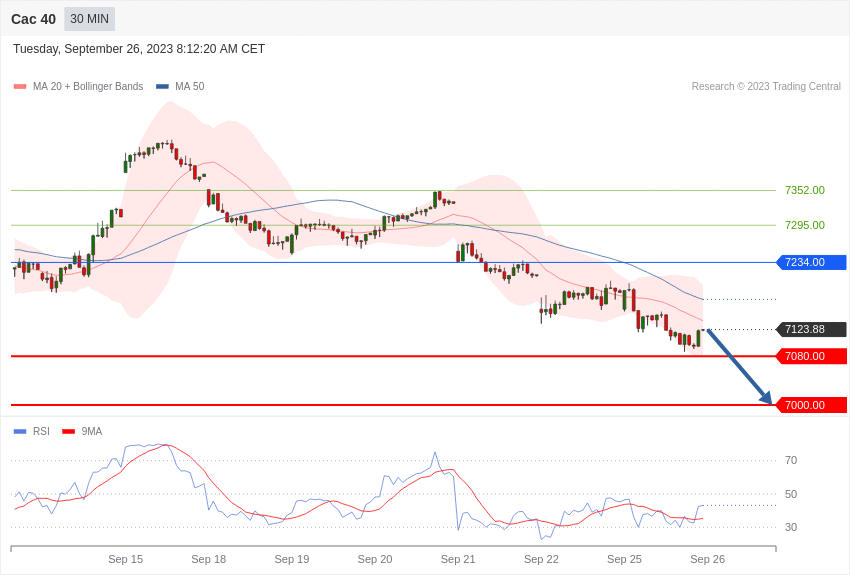Click the Trading Central research credit link
The height and width of the screenshot is (576, 850).
pyautogui.click(x=767, y=86)
